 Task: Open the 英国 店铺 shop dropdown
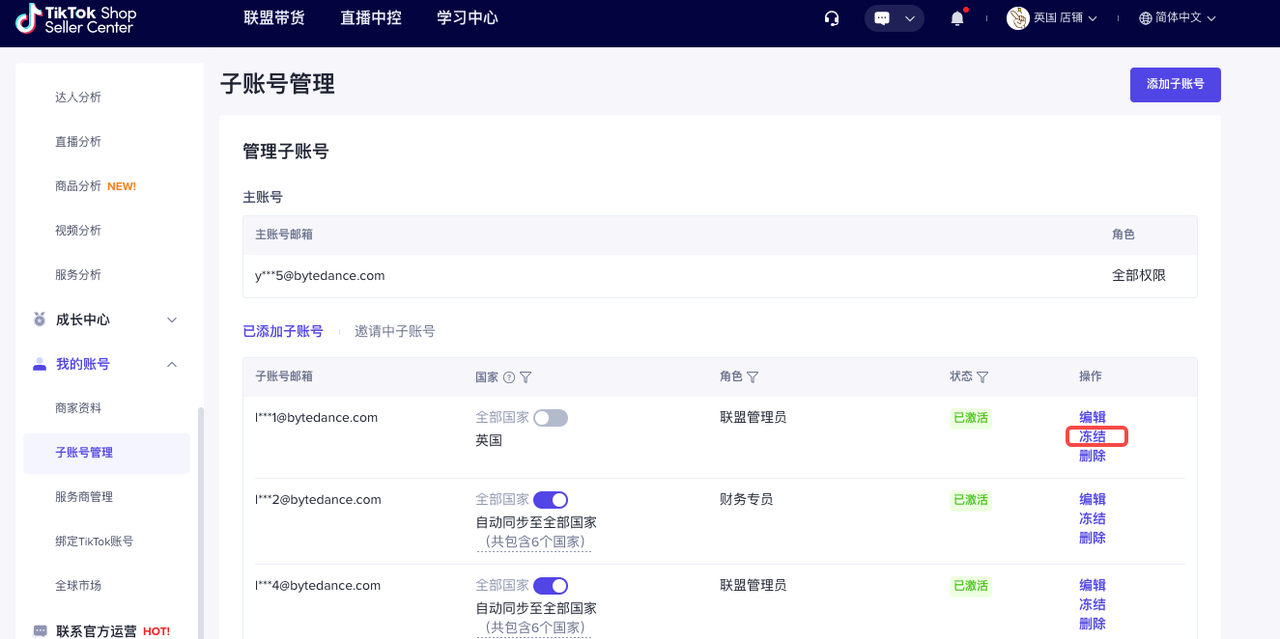pos(1052,18)
